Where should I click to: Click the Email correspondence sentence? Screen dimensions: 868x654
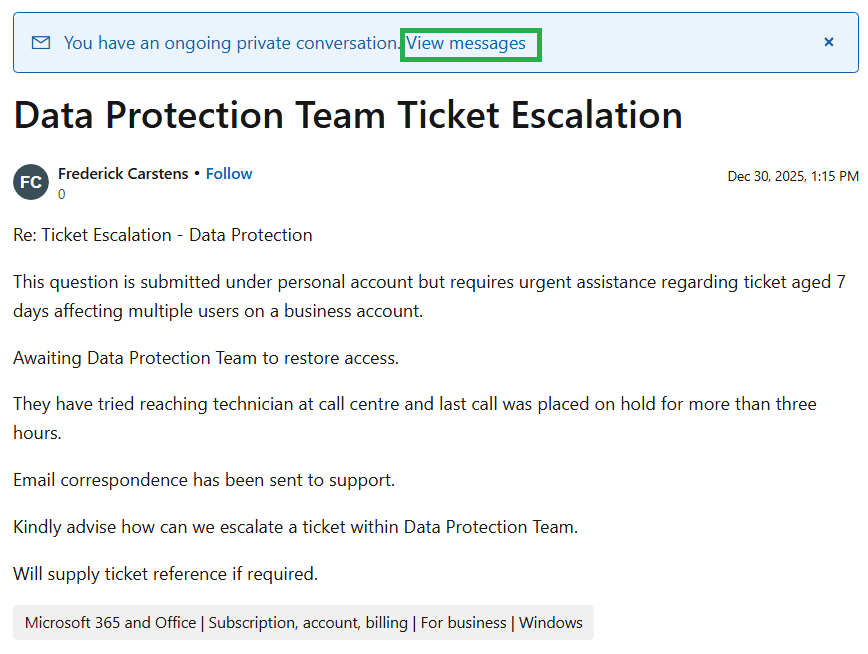[x=204, y=480]
